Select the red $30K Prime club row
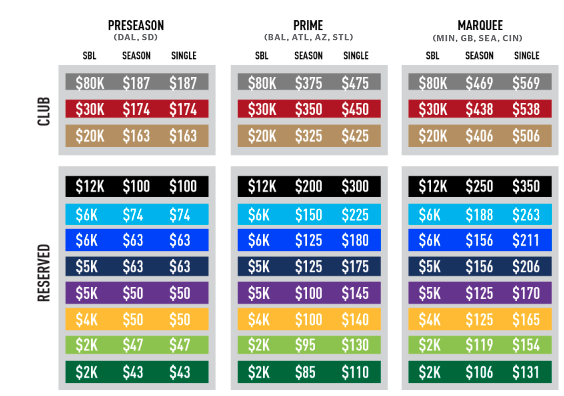 [x=309, y=109]
